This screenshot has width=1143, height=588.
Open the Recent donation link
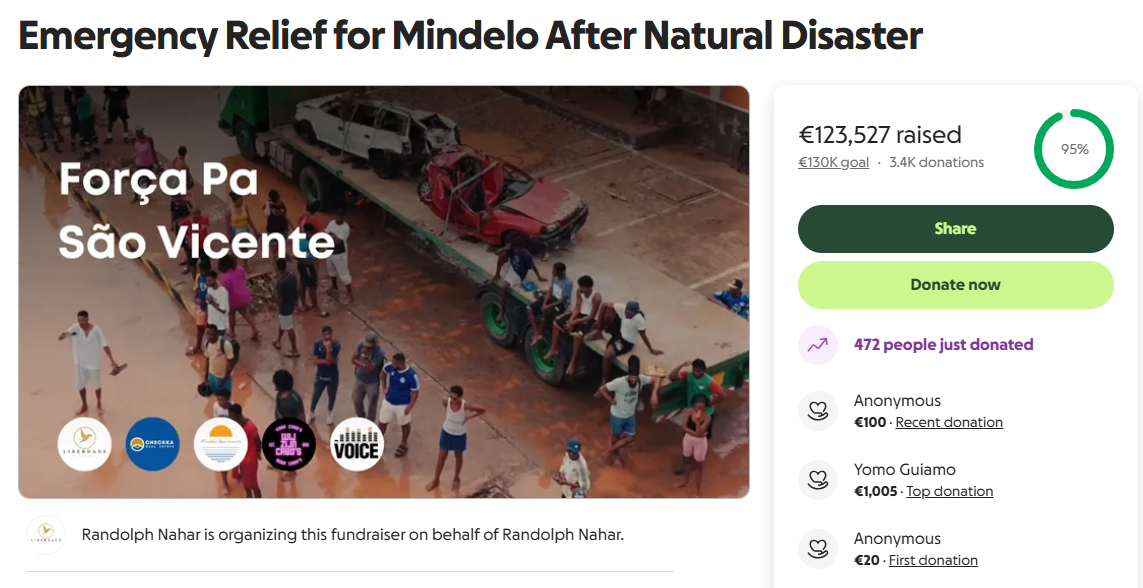[949, 422]
